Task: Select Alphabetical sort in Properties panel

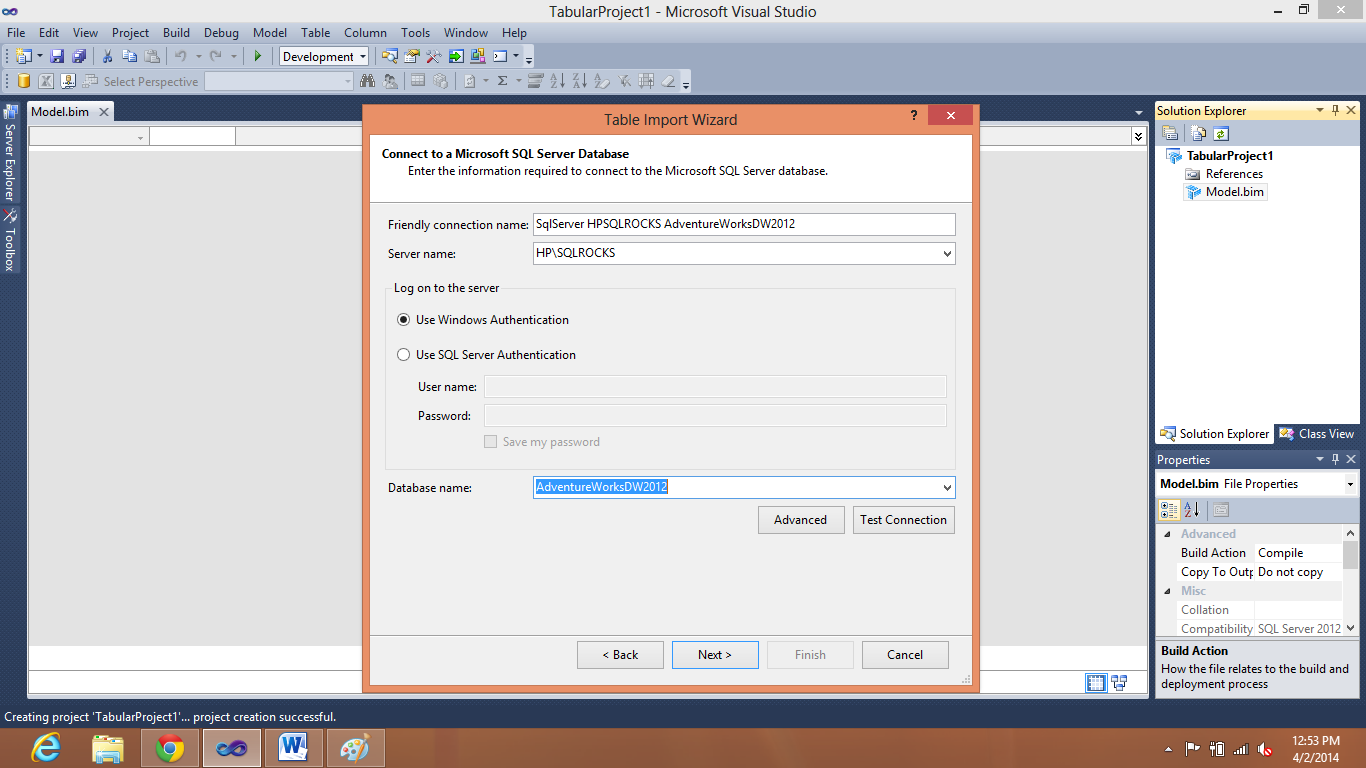Action: coord(1191,510)
